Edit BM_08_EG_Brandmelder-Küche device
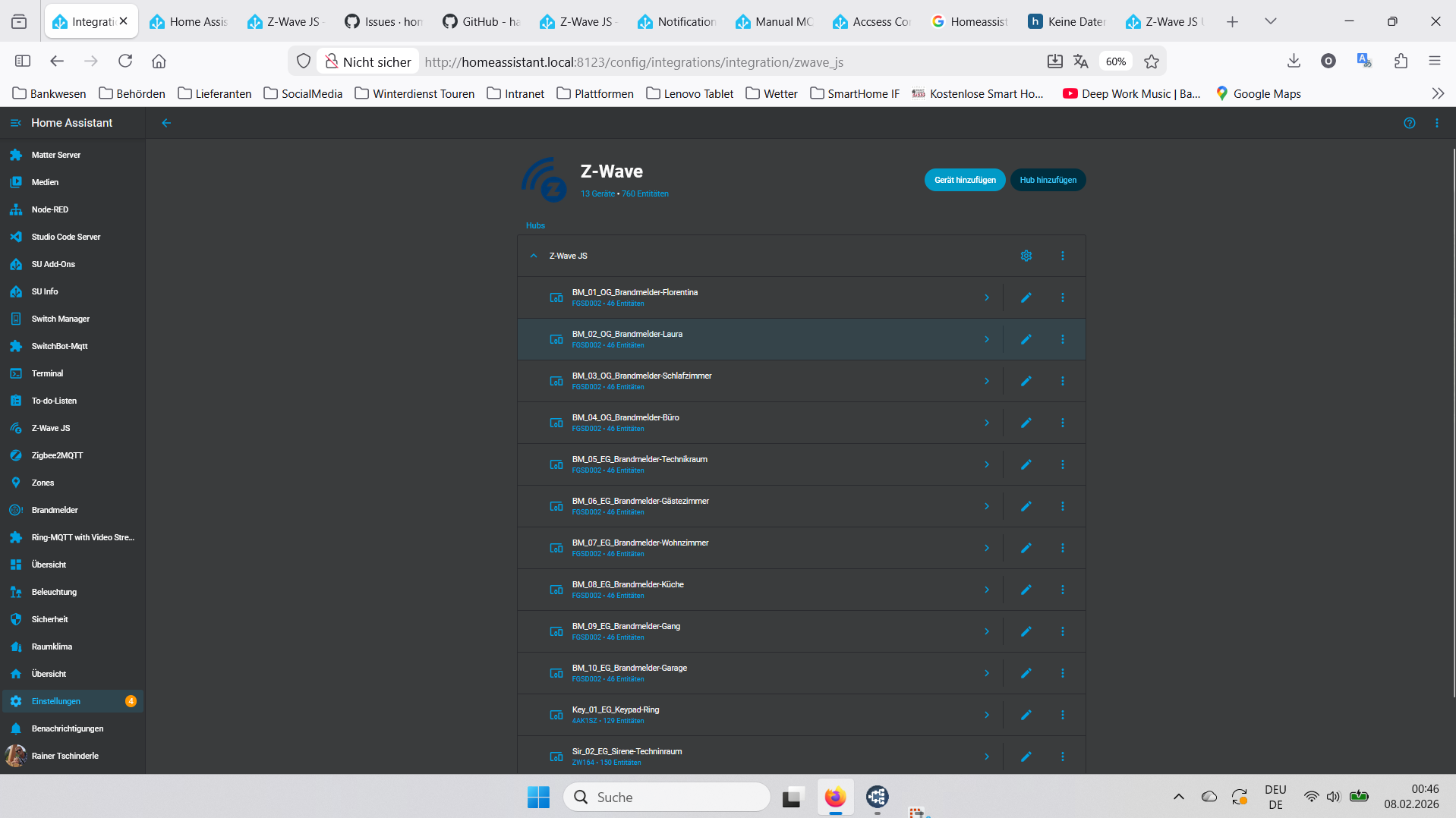 [1026, 590]
